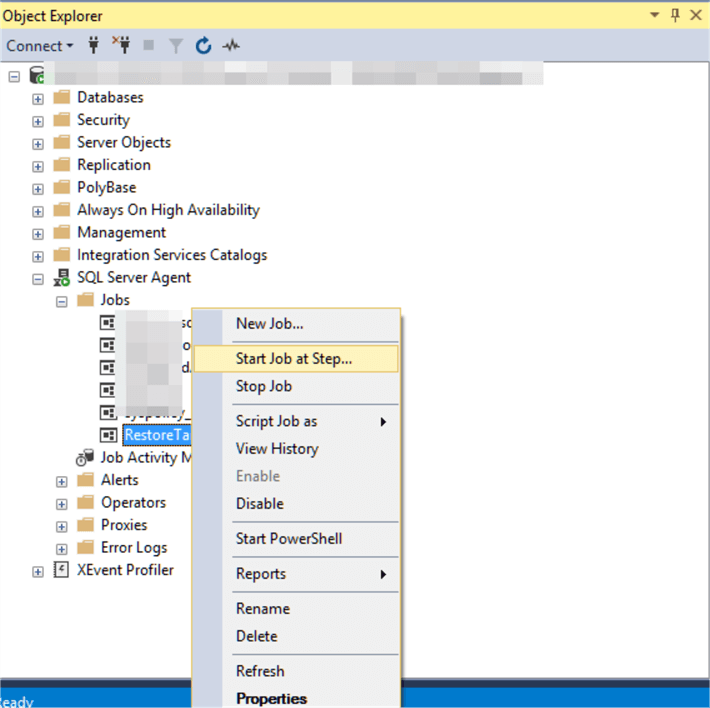Choose Delete from context menu
This screenshot has height=708, width=710.
point(296,636)
